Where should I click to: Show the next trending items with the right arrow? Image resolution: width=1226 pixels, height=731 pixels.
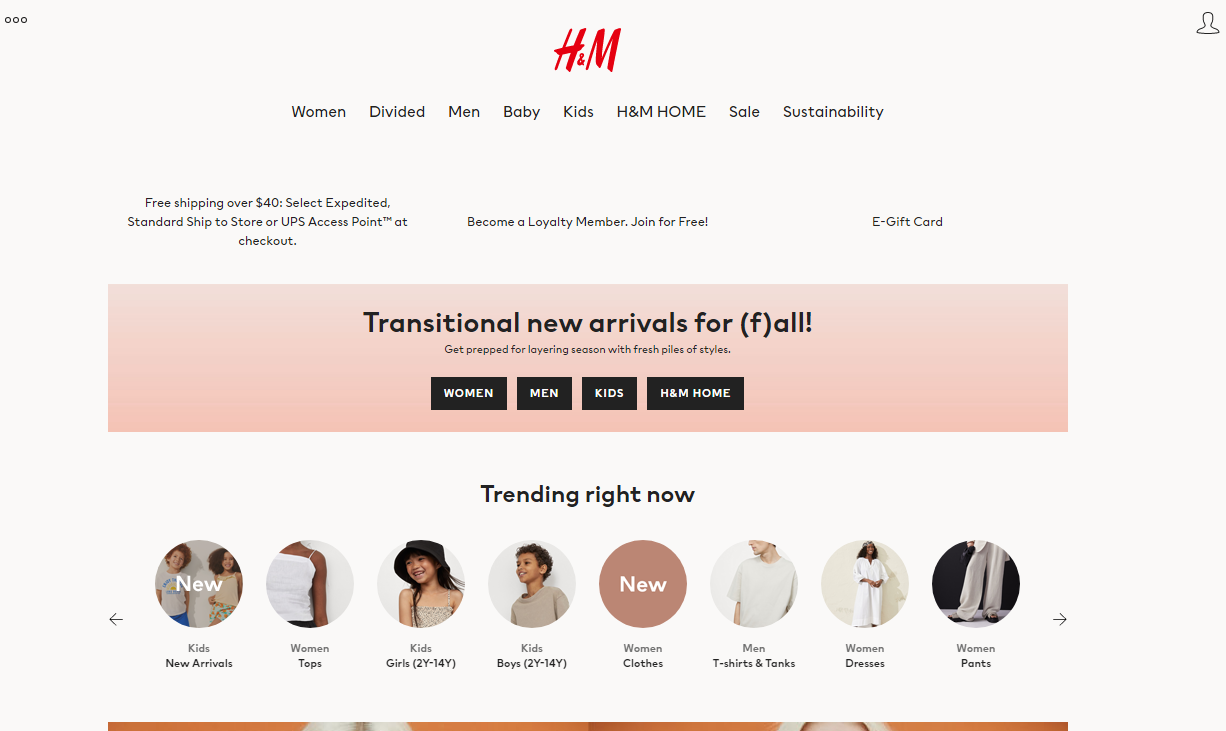tap(1060, 619)
